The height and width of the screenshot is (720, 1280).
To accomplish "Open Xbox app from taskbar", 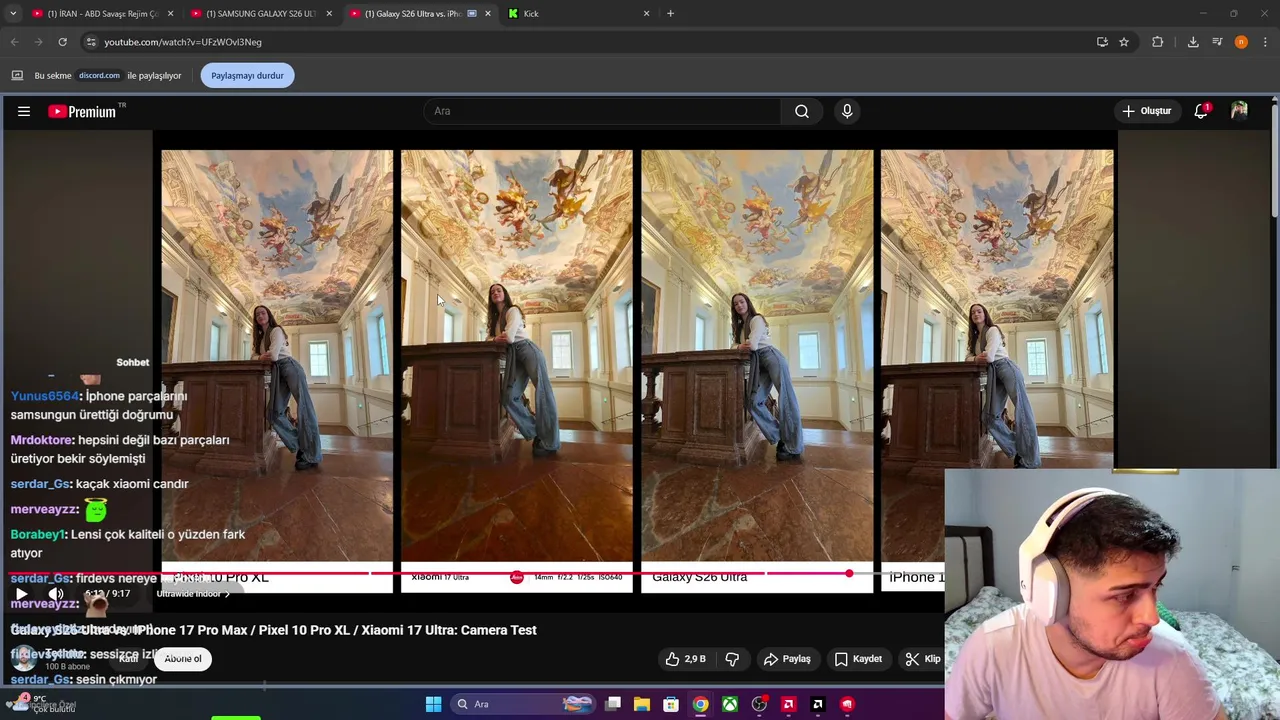I will click(730, 704).
